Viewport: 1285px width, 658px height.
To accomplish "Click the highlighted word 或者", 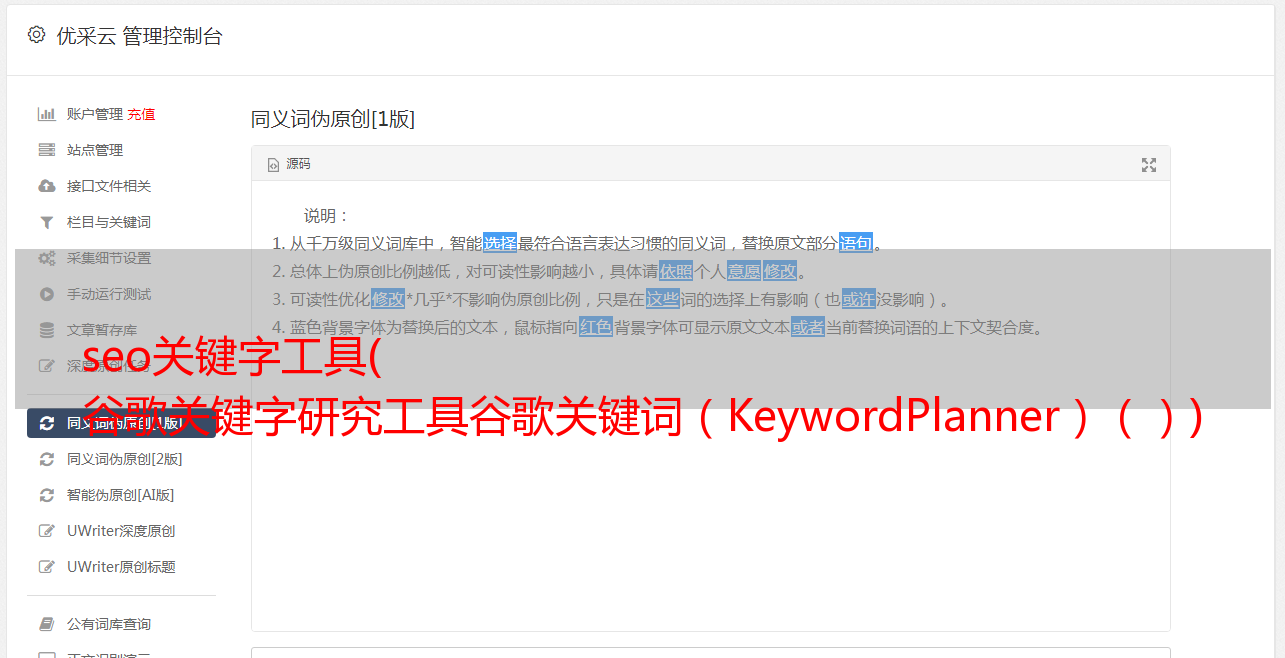I will point(808,327).
